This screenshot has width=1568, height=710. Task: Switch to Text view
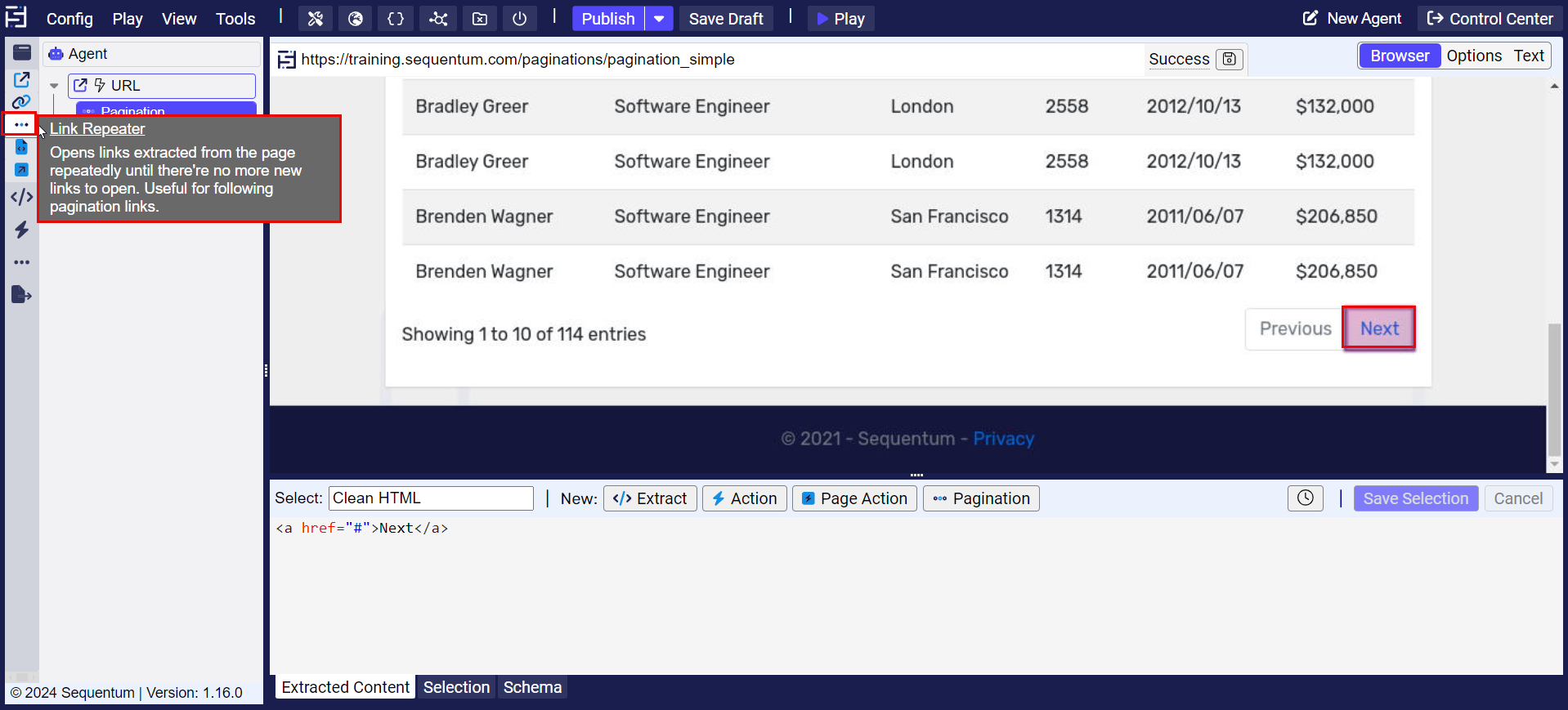[1528, 56]
